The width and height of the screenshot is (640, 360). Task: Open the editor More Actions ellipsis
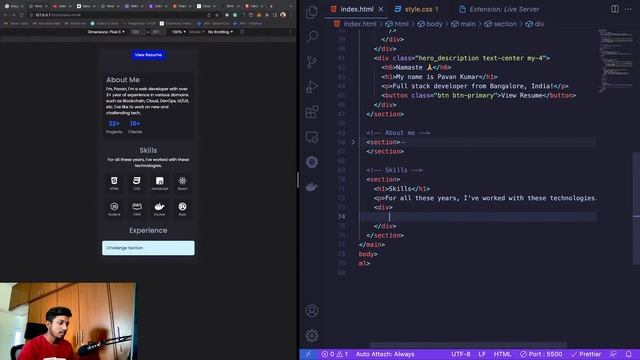[628, 9]
